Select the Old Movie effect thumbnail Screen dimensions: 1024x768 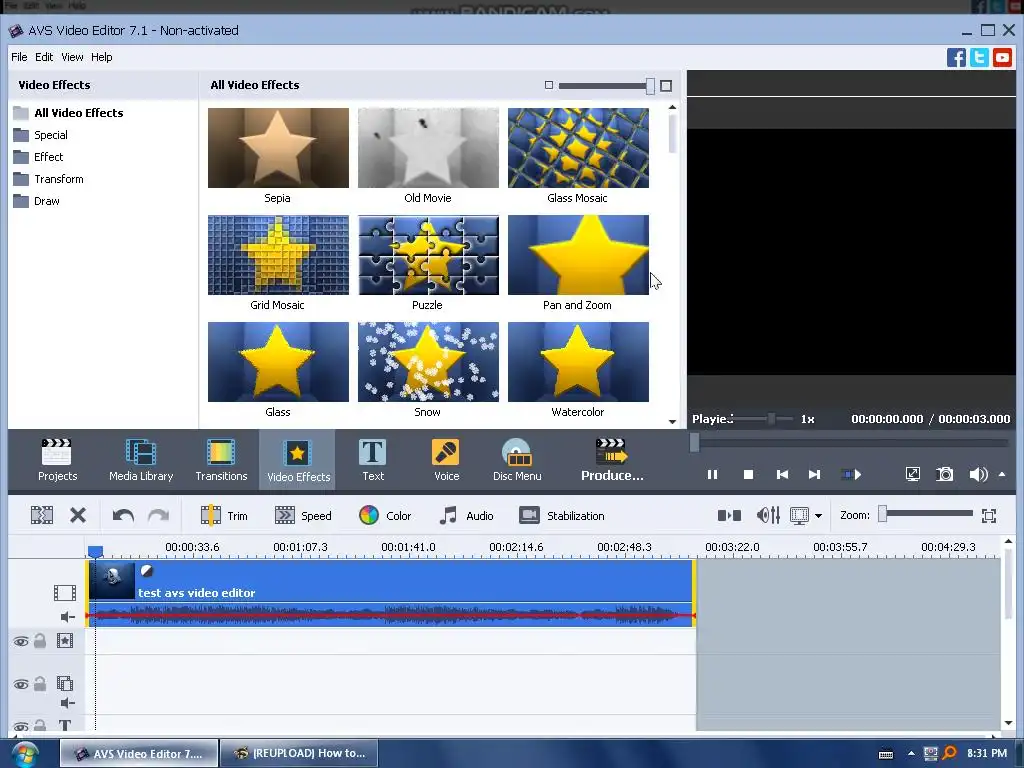[428, 148]
